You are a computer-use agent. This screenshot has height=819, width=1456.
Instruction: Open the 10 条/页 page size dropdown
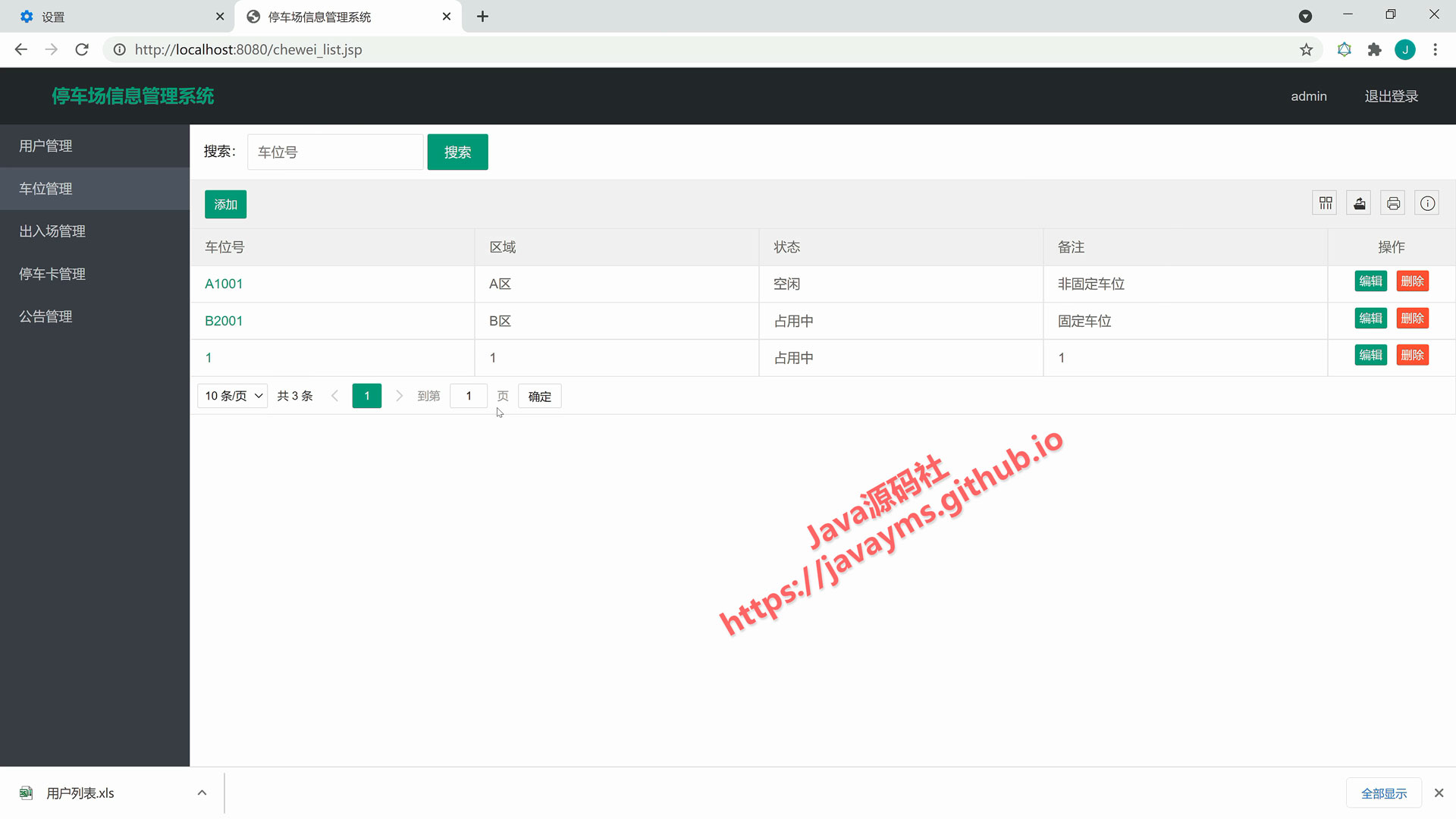(232, 396)
